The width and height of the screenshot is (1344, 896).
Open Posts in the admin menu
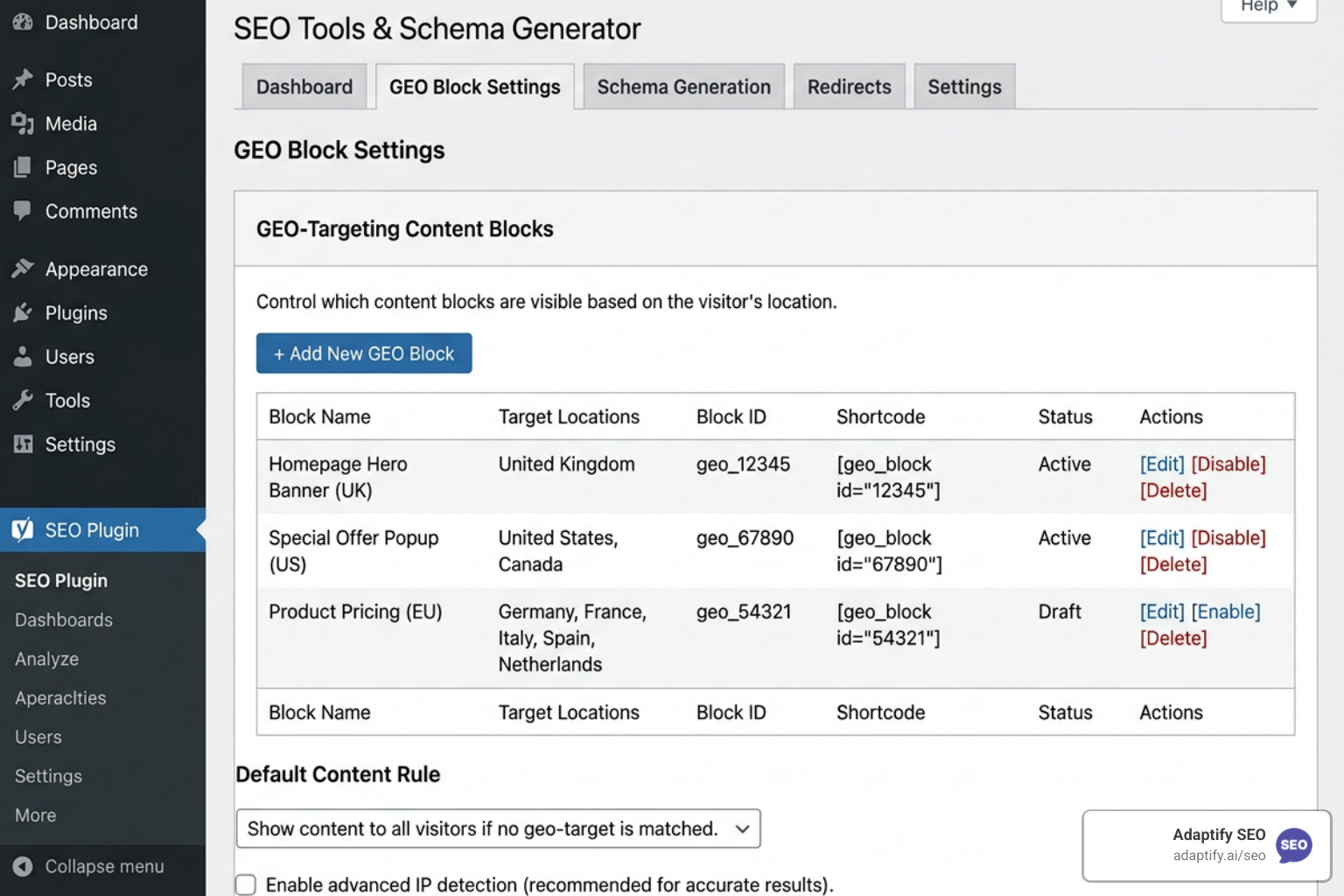coord(68,80)
